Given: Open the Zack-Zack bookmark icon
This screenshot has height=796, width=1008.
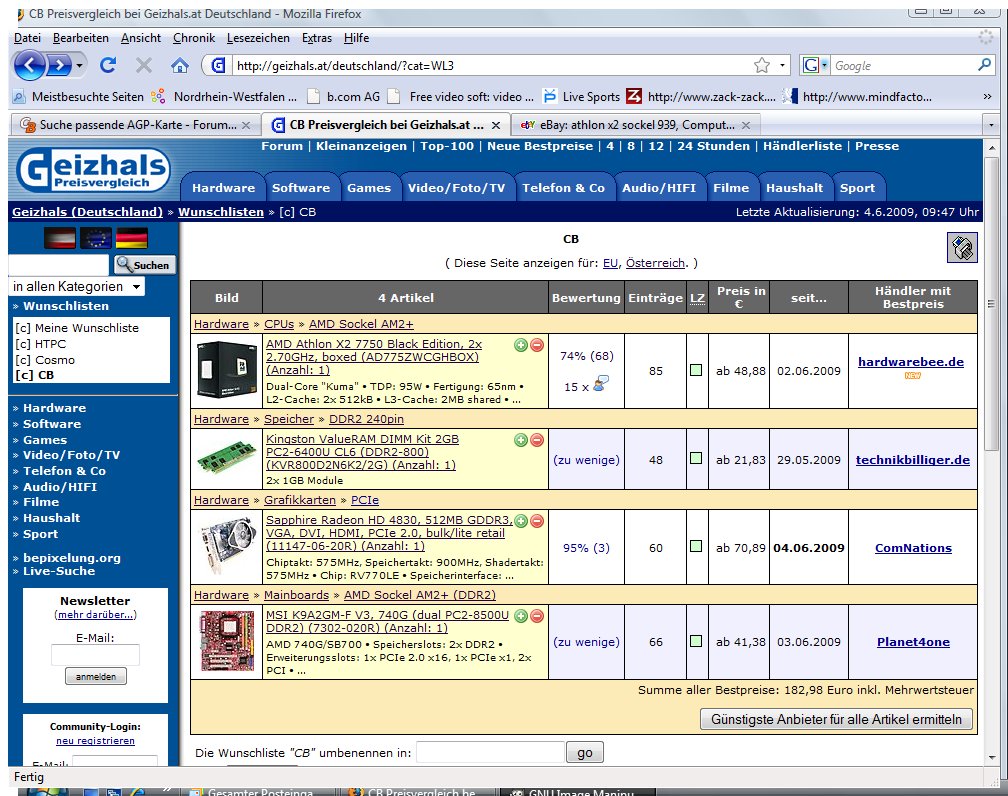Looking at the screenshot, I should tap(634, 96).
